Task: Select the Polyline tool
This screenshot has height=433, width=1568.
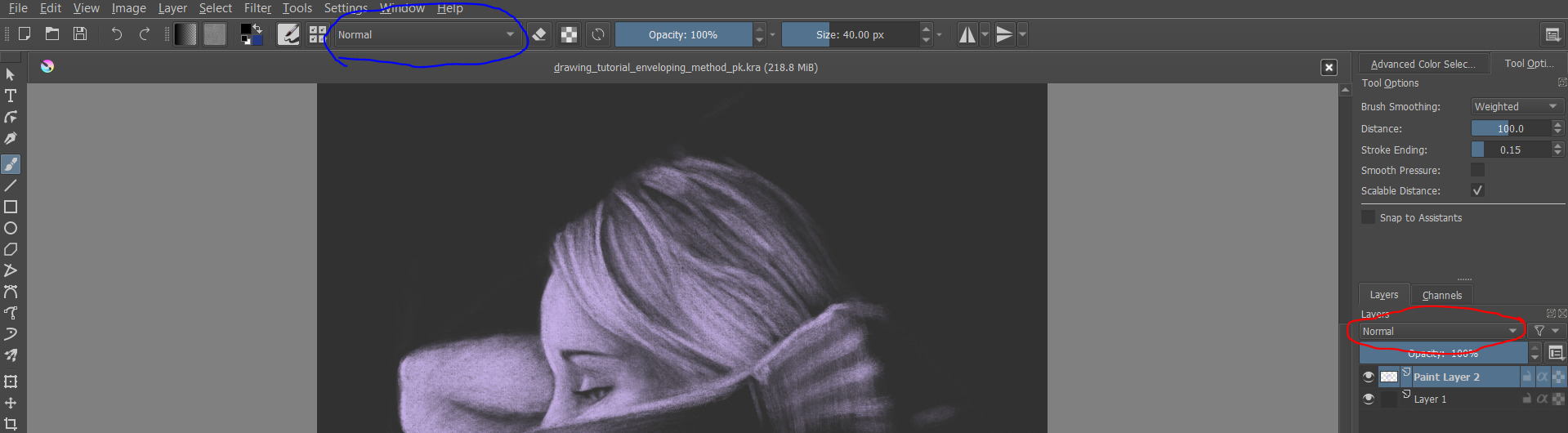Action: 11,270
